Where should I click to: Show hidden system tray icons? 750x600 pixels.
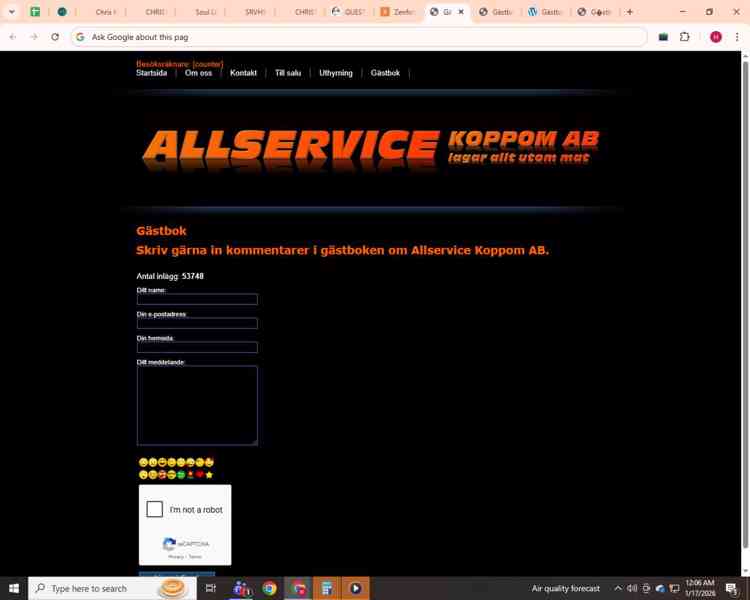(x=617, y=588)
